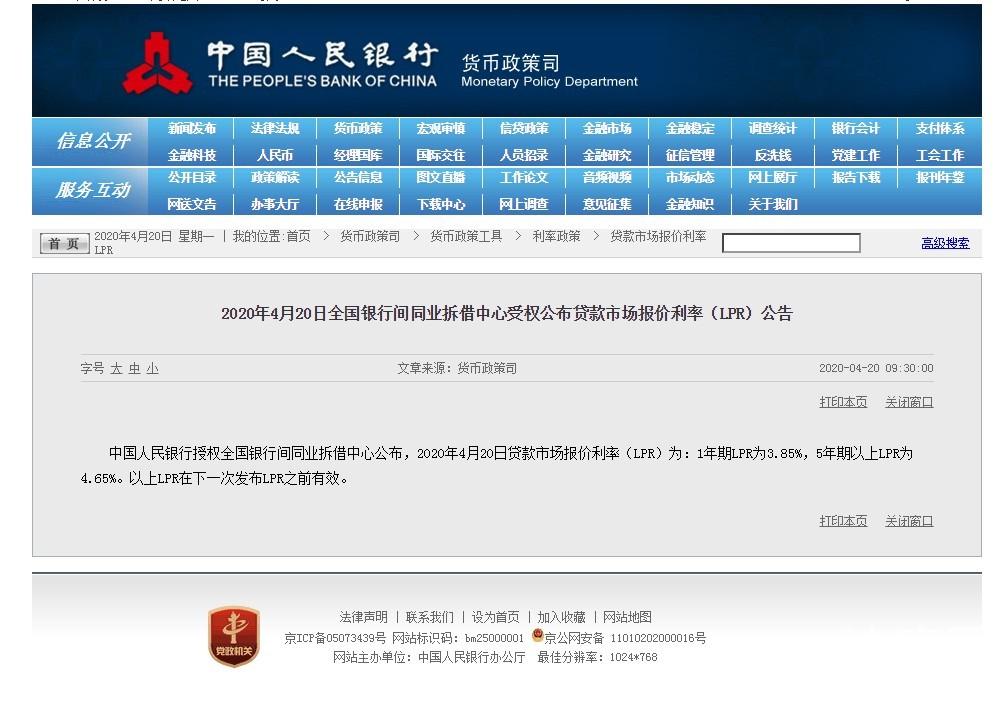Set font size to 大 (large)
Viewport: 1005px width, 702px height.
[x=116, y=368]
